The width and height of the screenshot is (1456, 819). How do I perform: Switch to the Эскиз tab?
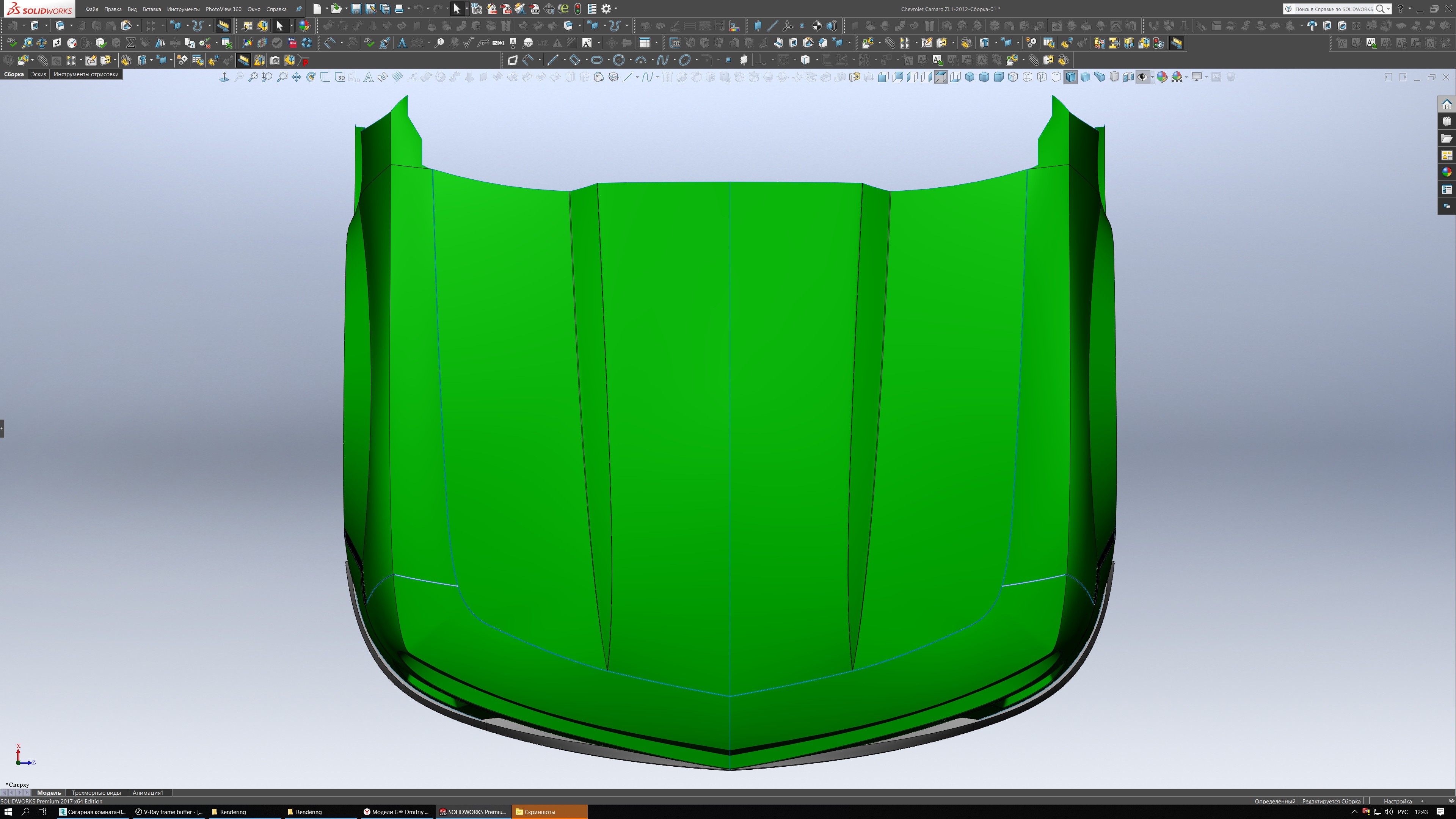coord(38,74)
